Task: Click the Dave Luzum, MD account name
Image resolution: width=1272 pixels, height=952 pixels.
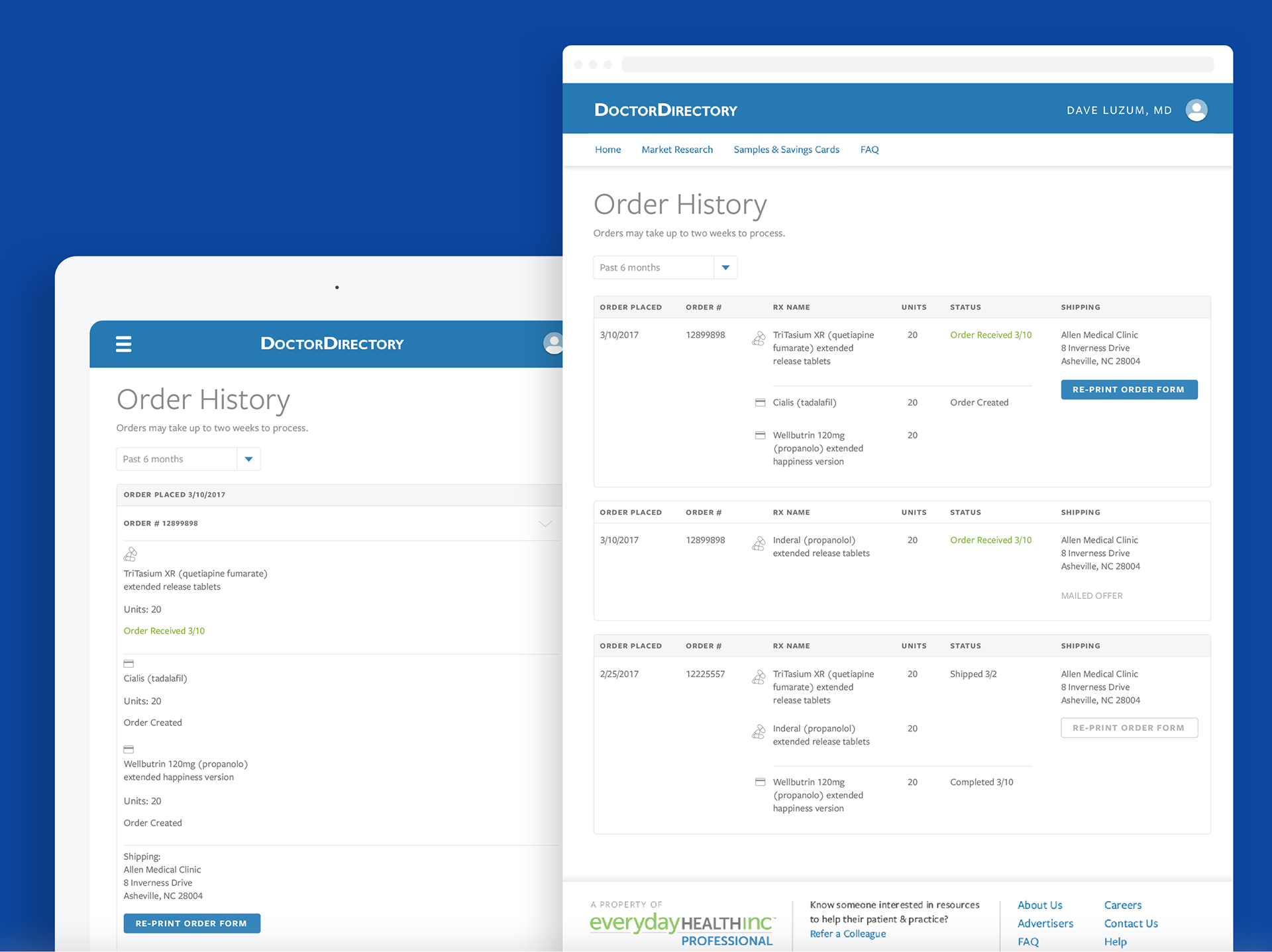Action: pos(1119,110)
